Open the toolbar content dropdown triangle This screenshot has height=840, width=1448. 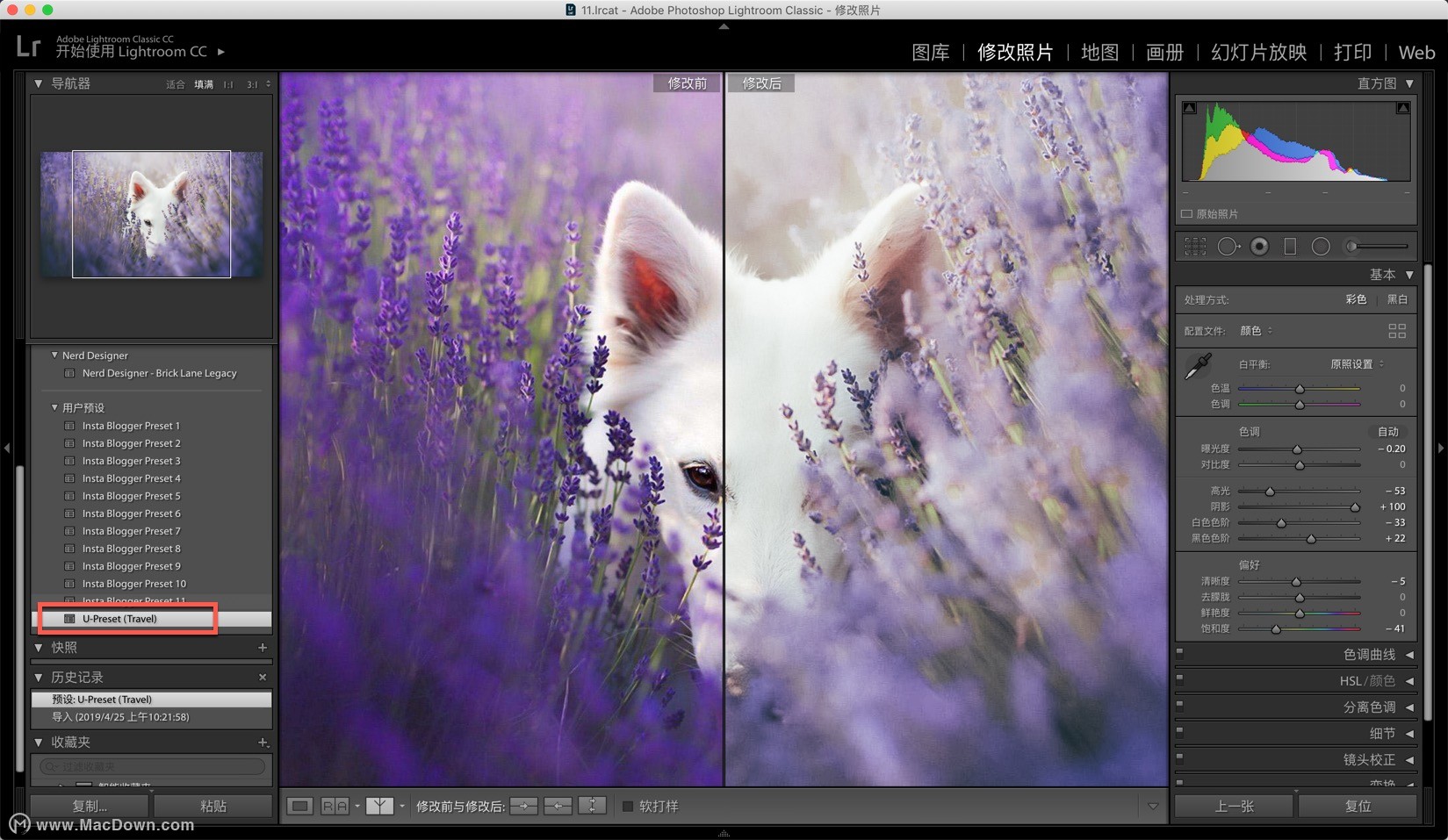point(1153,806)
